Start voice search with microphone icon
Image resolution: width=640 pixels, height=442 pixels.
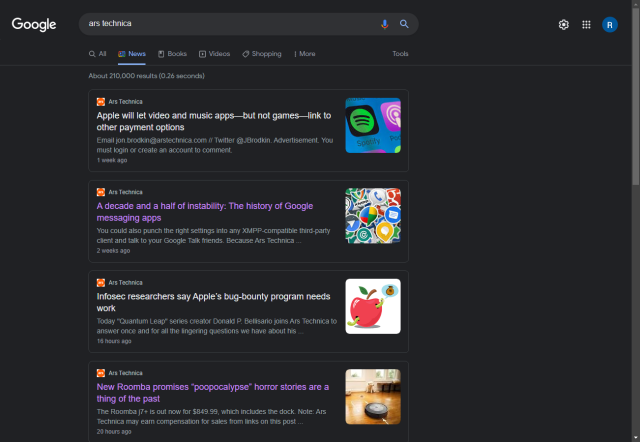385,24
